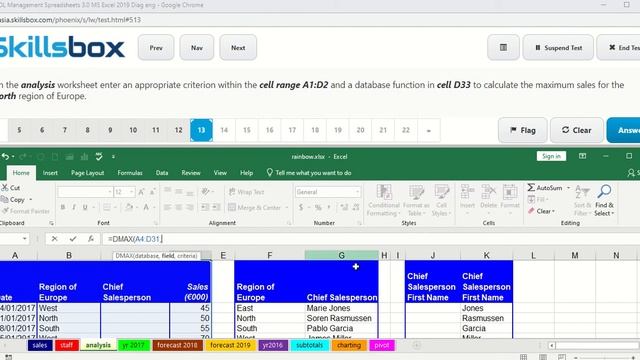Open the Skillsbox calculator/list icon button
640x360 pixels.
point(503,48)
